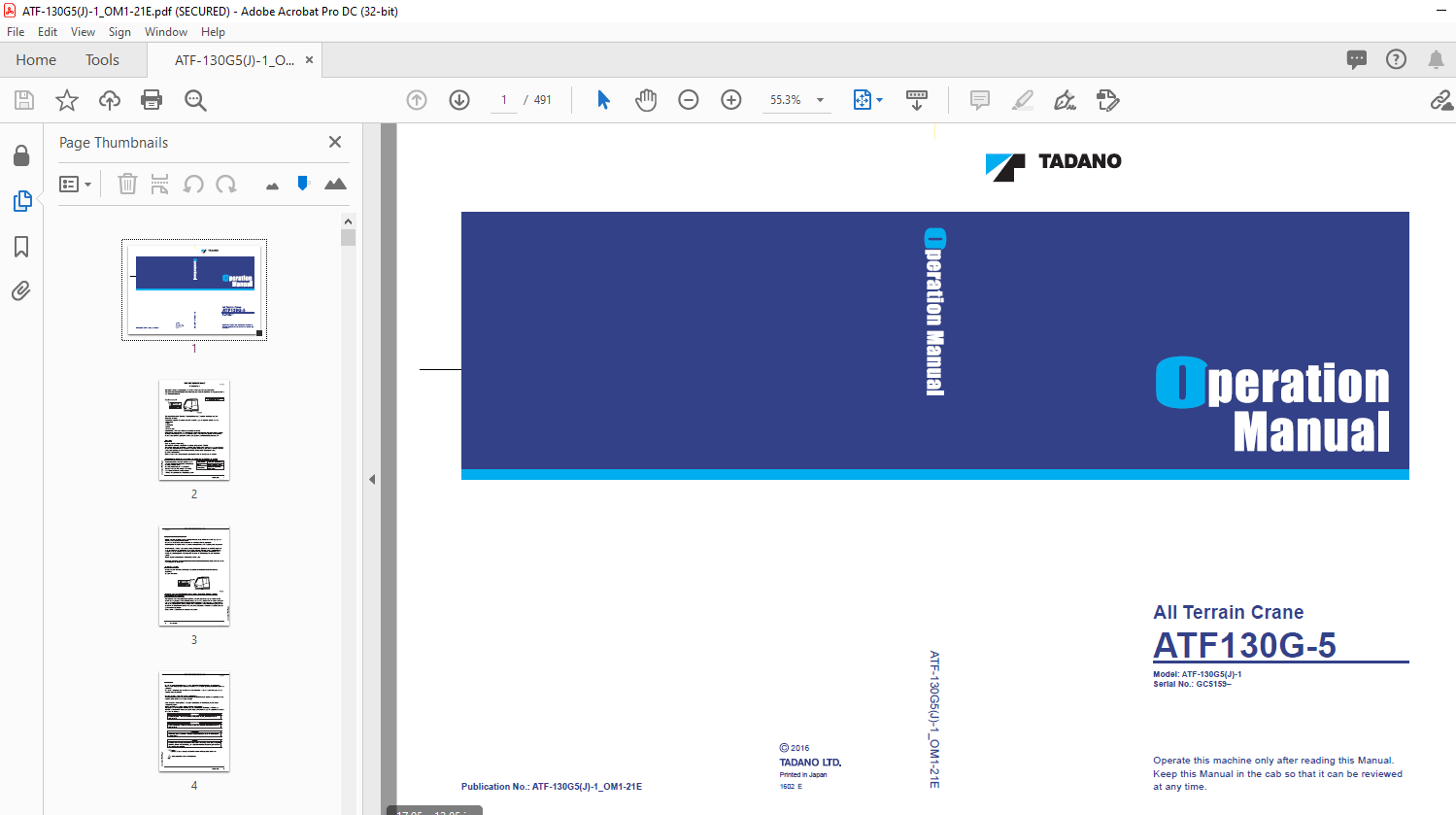Select page 2 thumbnail
Screen dimensions: 1456x815
(x=194, y=429)
